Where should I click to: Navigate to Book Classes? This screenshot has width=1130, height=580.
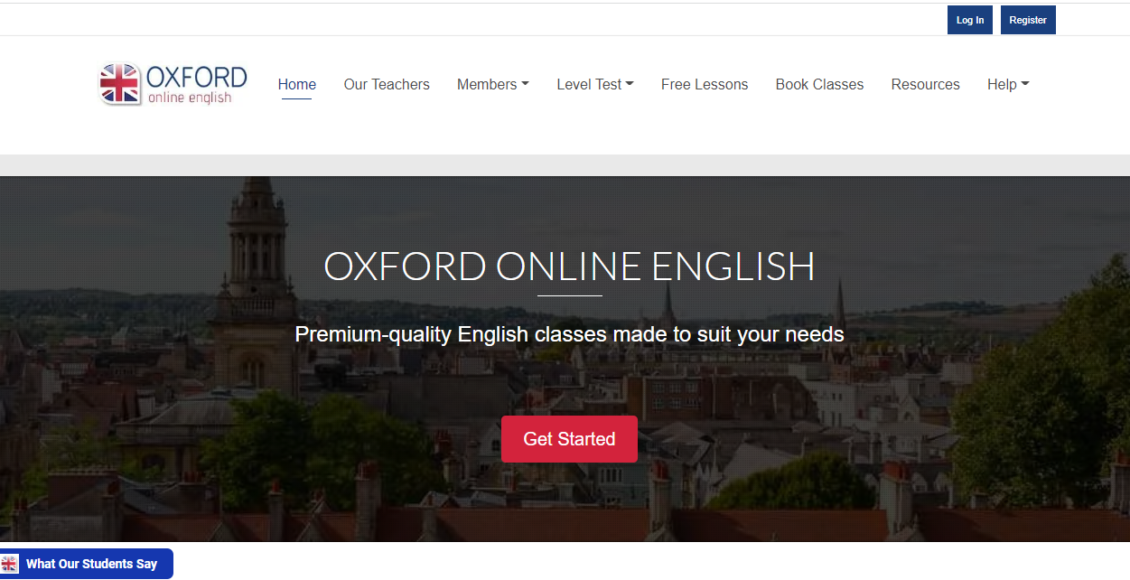[819, 84]
